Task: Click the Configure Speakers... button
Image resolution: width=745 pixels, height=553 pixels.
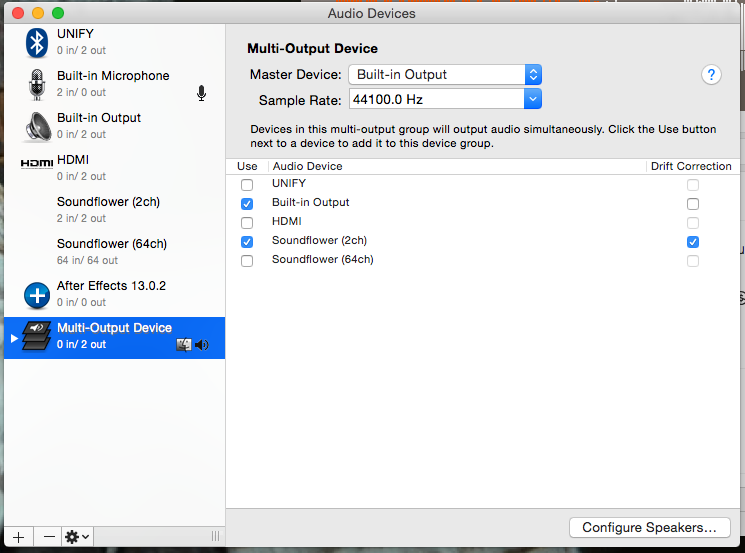Action: pos(649,527)
